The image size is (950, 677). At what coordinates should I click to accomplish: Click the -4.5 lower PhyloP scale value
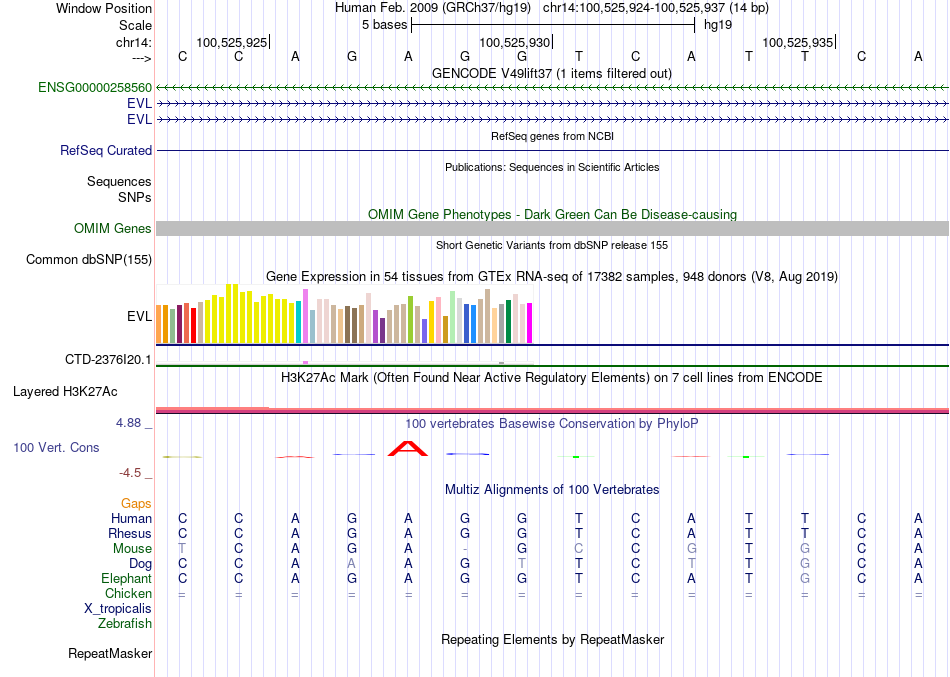[130, 473]
